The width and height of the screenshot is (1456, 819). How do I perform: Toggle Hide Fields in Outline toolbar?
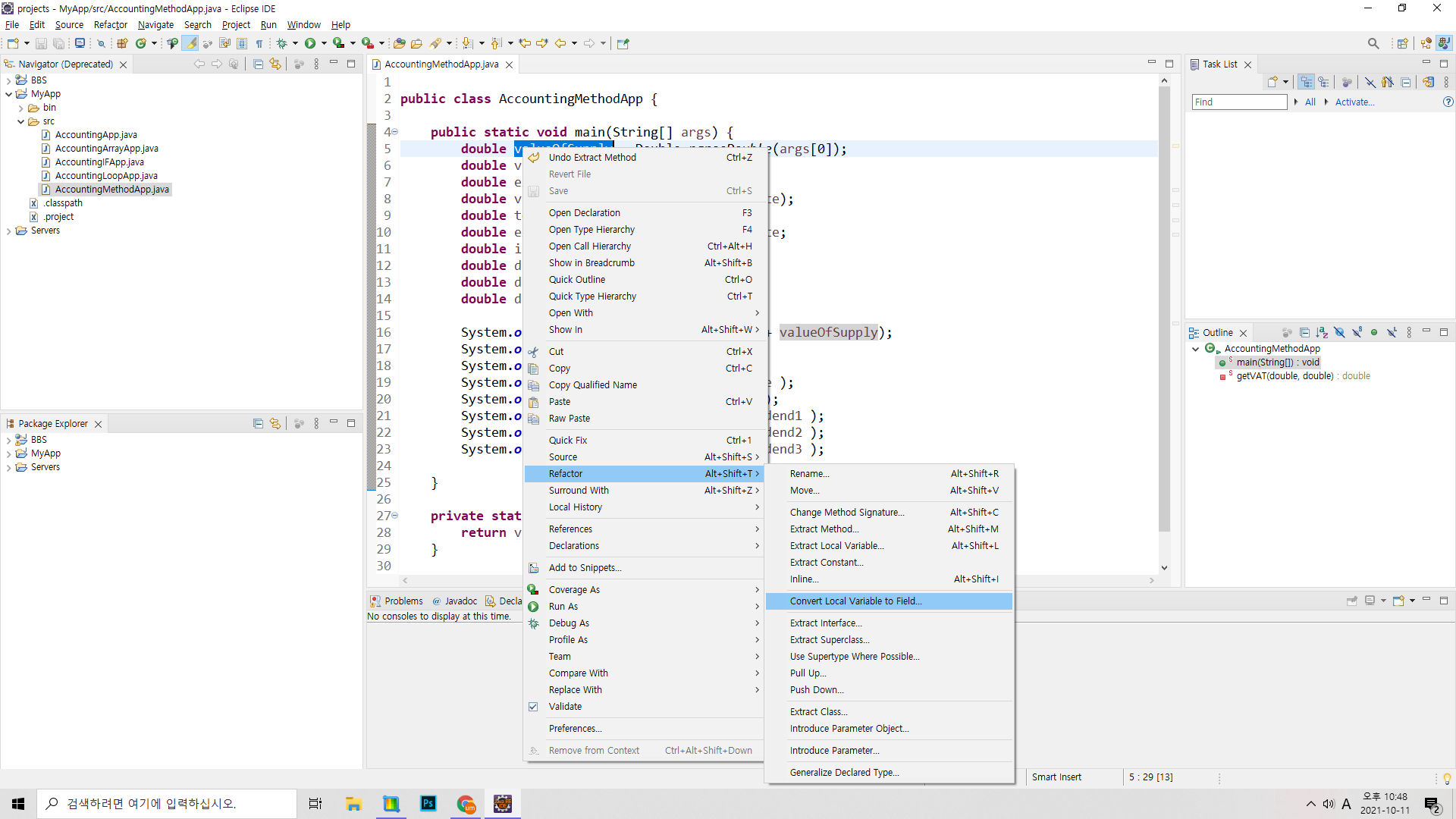click(1339, 332)
